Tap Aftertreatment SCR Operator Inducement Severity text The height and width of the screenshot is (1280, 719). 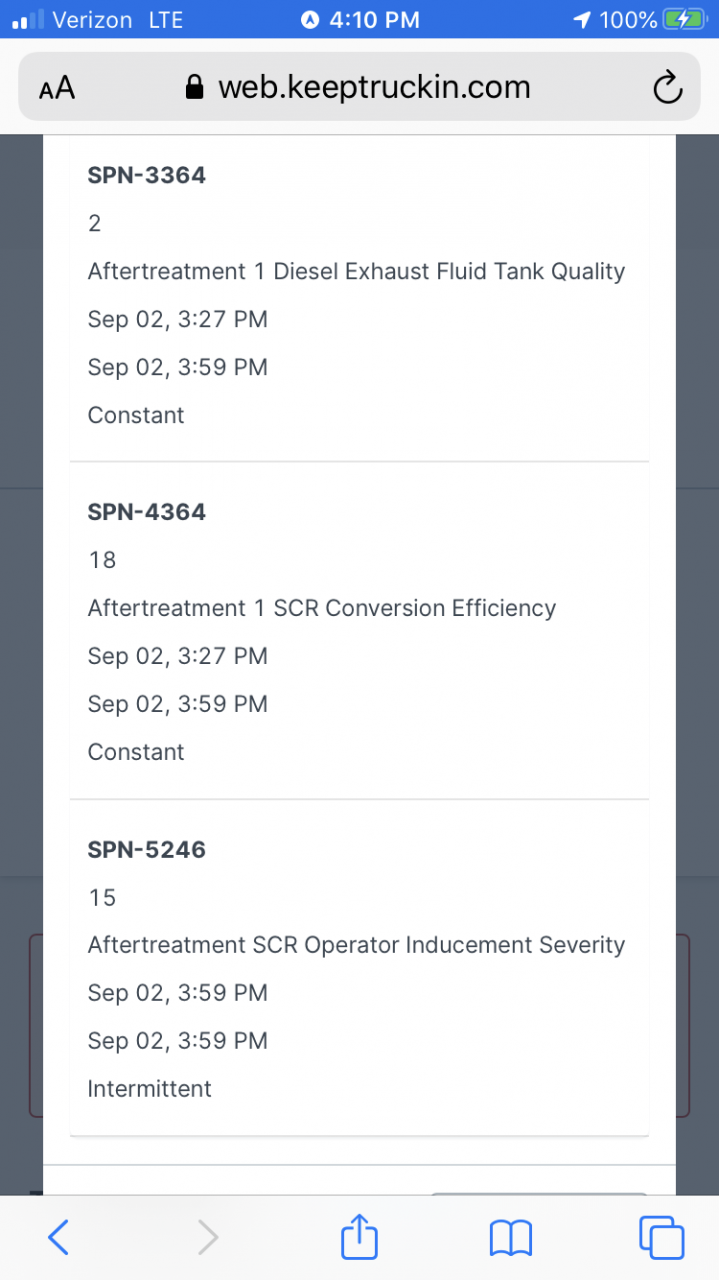356,946
